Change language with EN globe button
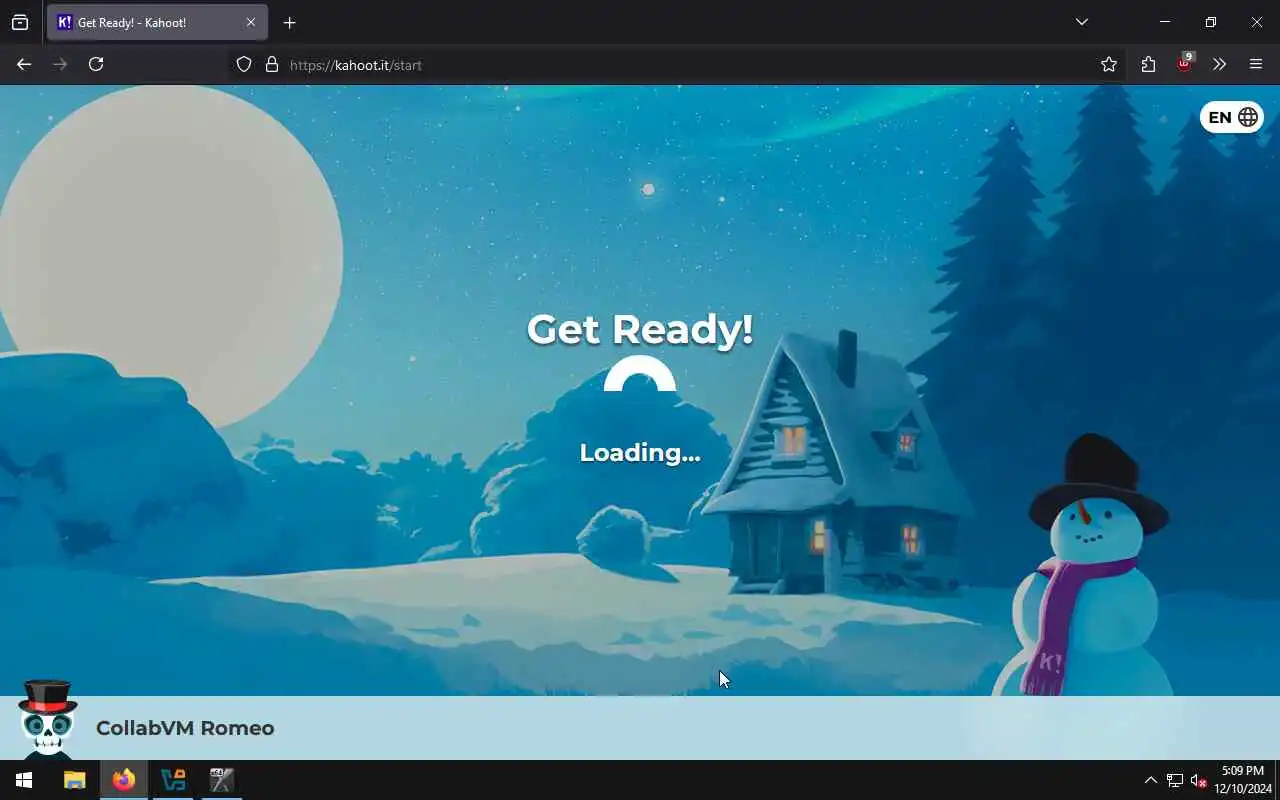This screenshot has height=800, width=1280. (x=1232, y=117)
